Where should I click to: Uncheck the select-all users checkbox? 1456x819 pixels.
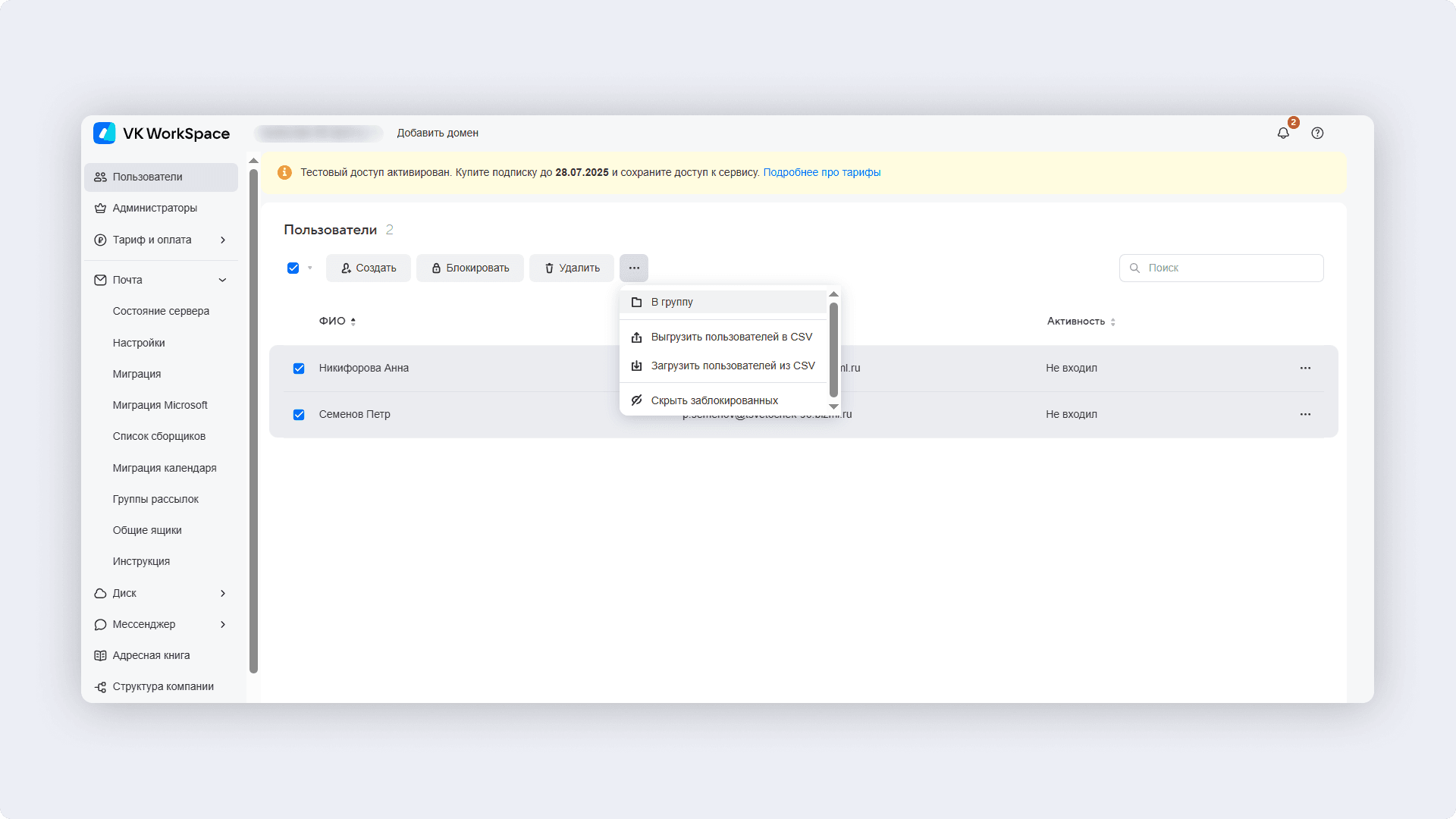click(x=293, y=268)
